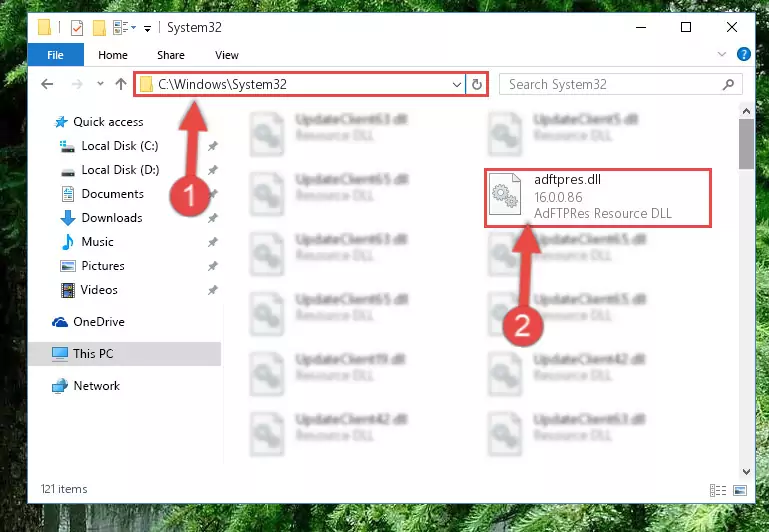Click the scroll up arrow

[746, 111]
